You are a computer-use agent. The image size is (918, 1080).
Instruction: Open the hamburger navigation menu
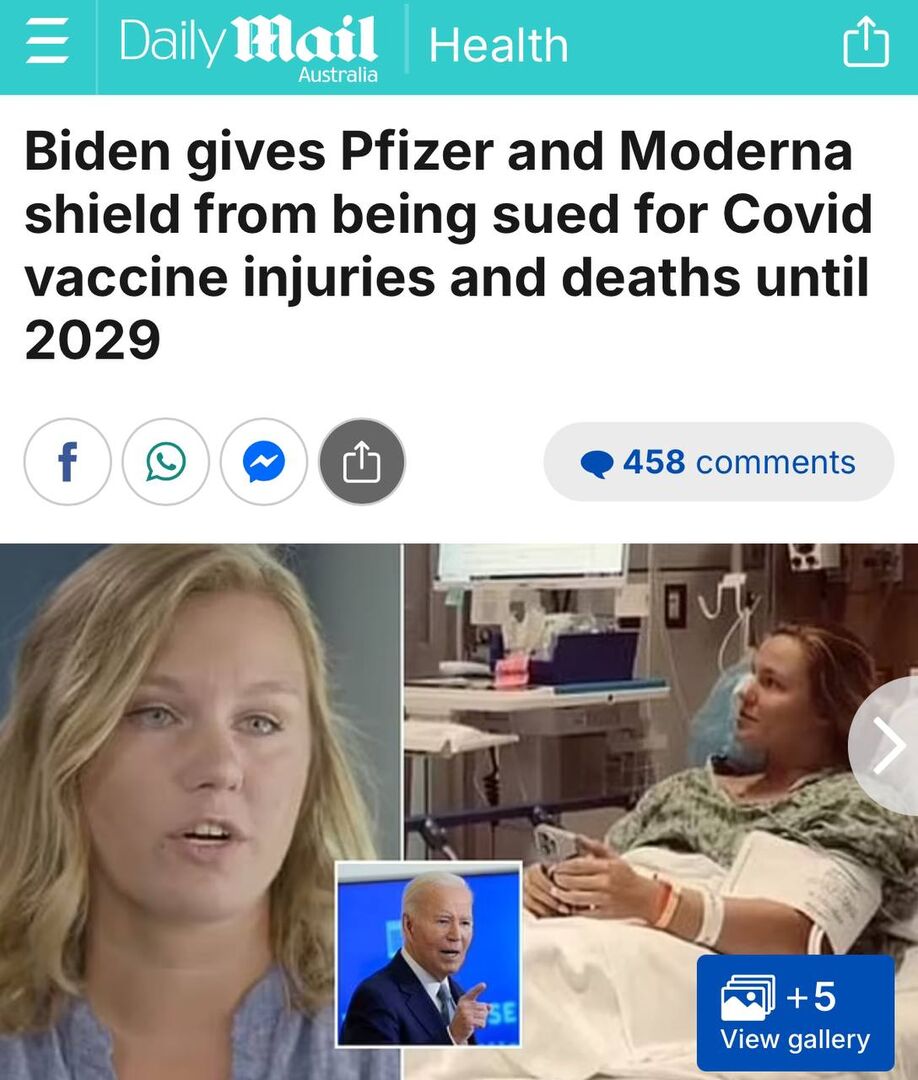click(x=47, y=42)
